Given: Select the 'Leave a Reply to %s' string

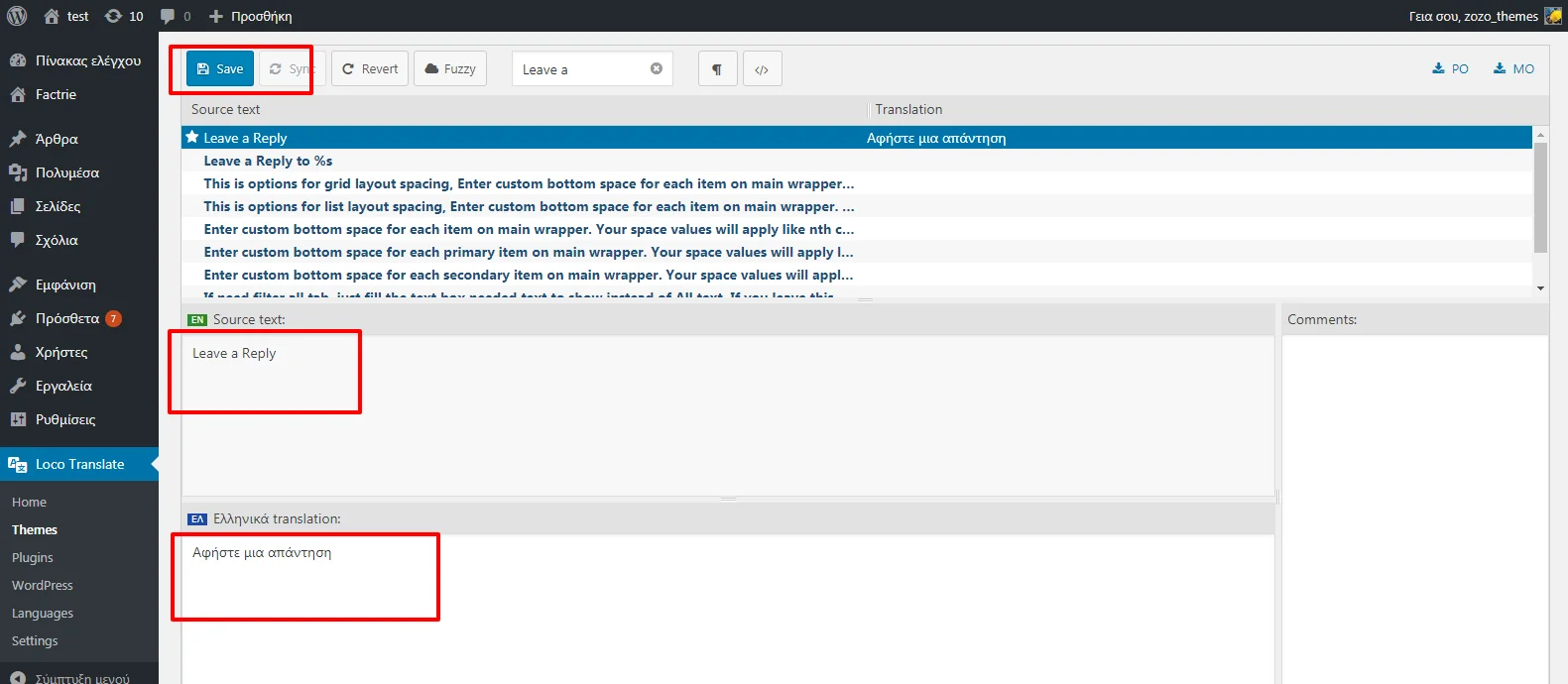Looking at the screenshot, I should (268, 161).
